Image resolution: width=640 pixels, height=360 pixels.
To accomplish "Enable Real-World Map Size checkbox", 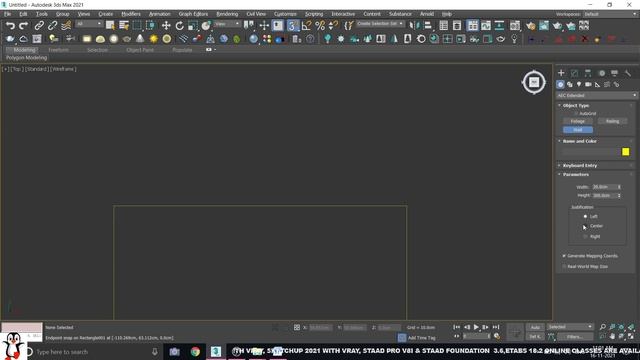I will 564,267.
